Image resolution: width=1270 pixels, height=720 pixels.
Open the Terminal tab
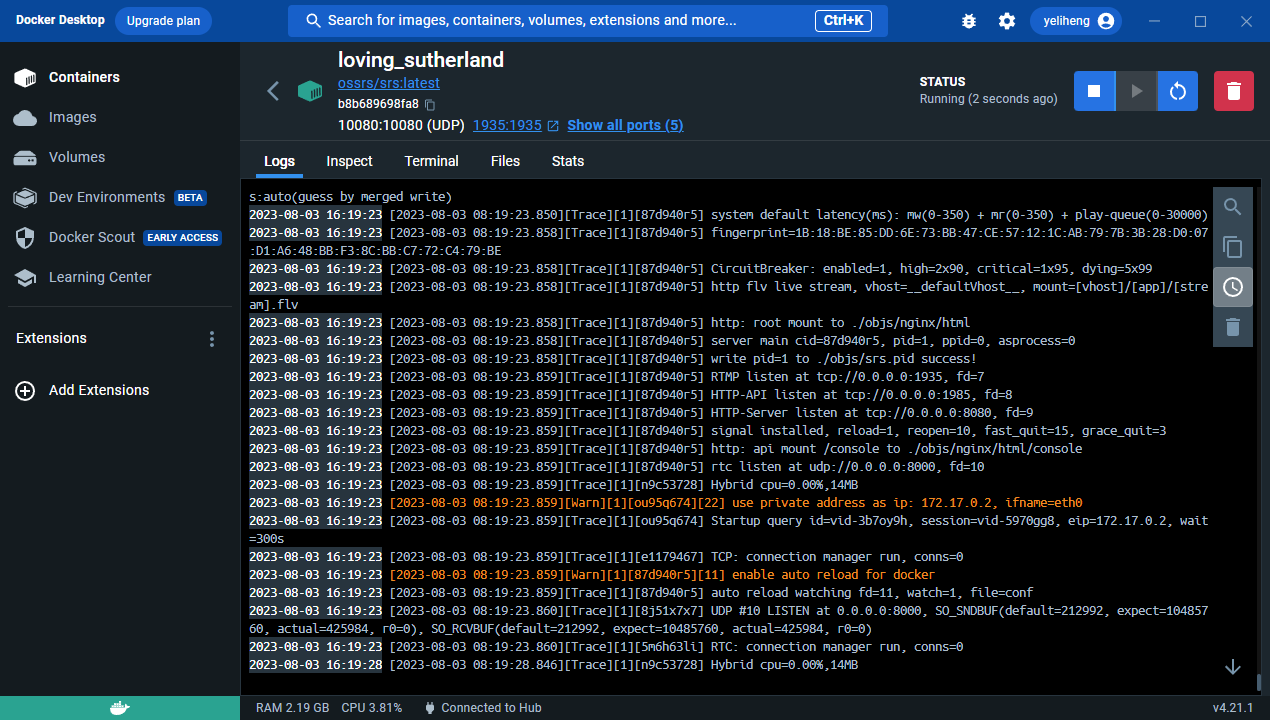tap(431, 161)
